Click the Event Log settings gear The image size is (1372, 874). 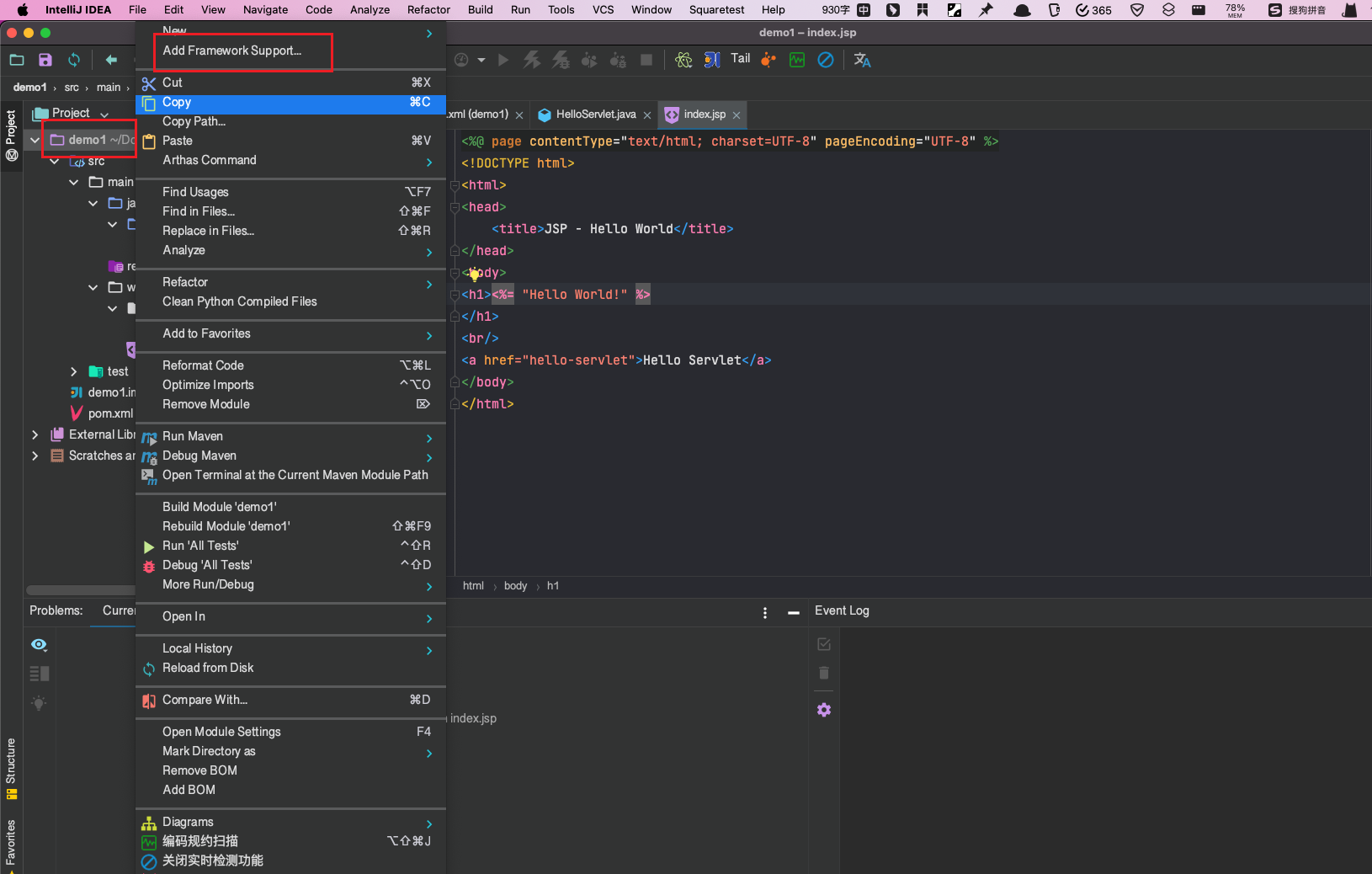pos(824,710)
